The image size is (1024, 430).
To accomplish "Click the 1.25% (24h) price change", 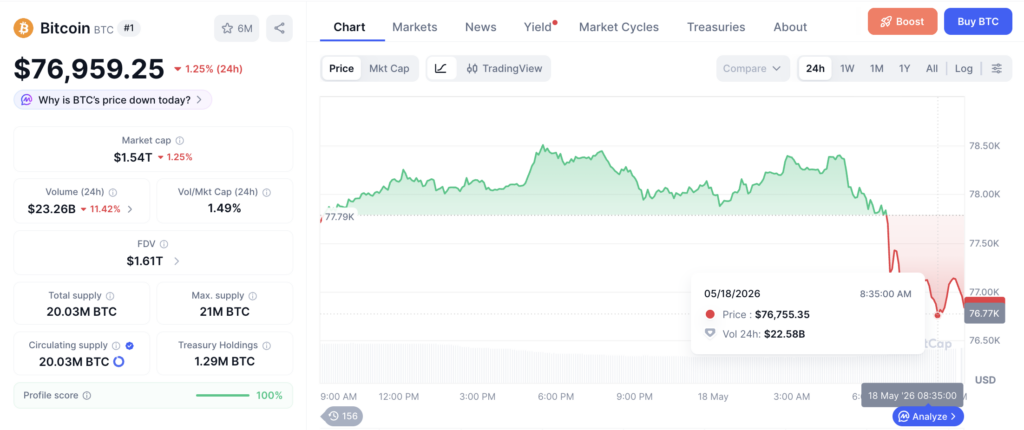I will pos(208,69).
